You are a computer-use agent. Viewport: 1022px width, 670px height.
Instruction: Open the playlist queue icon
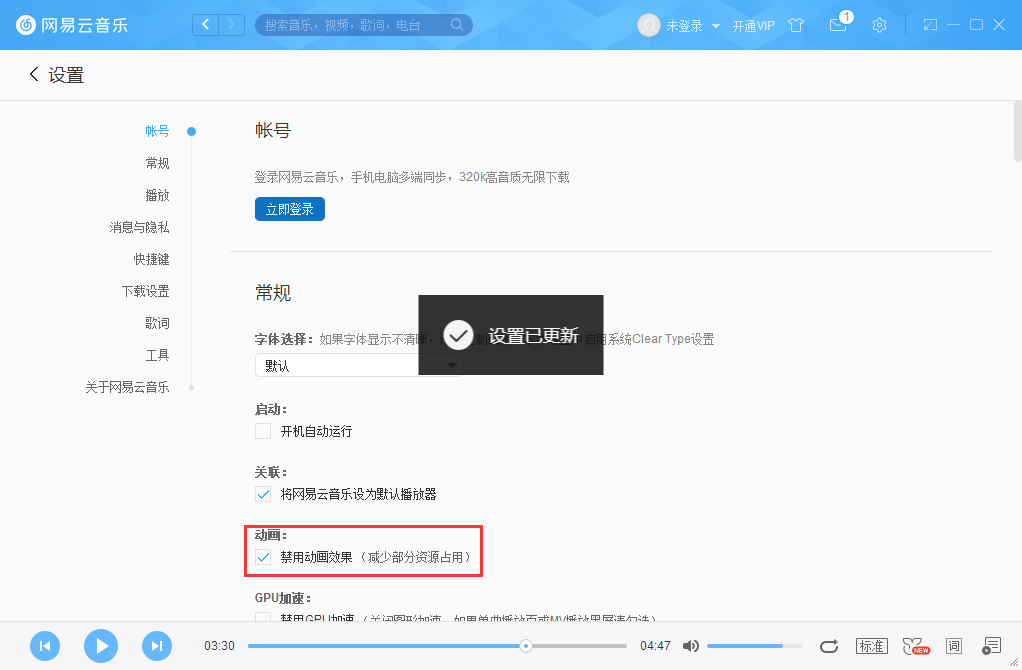991,646
